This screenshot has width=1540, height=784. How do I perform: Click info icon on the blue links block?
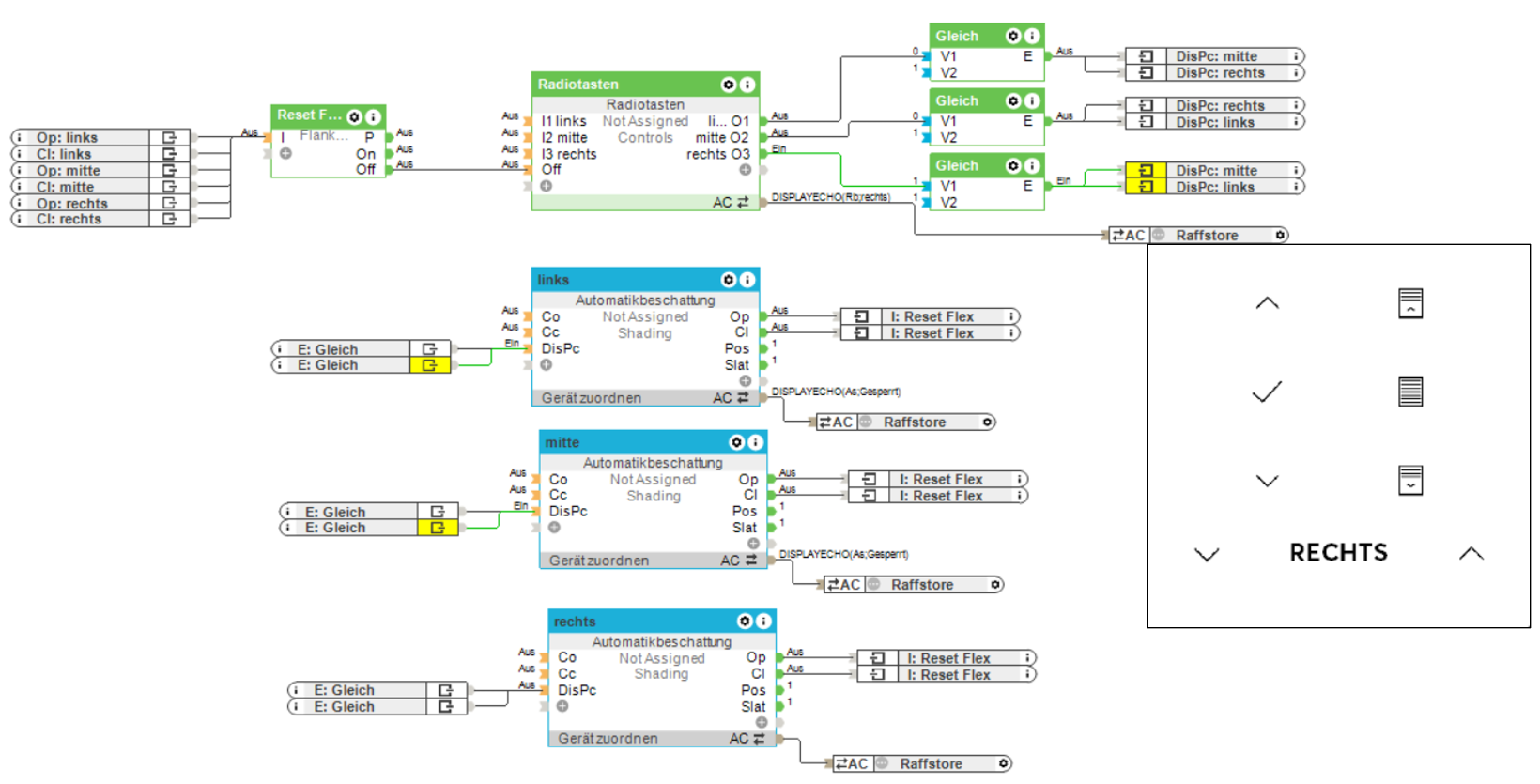point(747,280)
